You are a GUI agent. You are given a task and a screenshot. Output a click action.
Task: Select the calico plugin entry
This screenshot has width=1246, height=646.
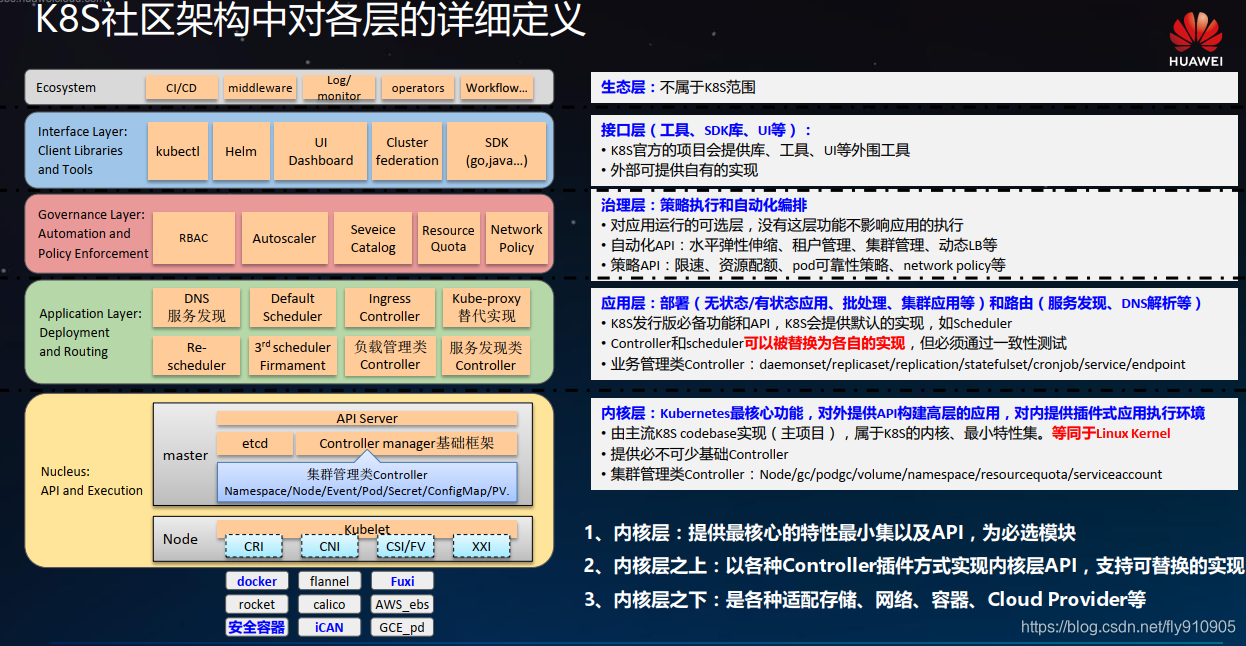329,604
